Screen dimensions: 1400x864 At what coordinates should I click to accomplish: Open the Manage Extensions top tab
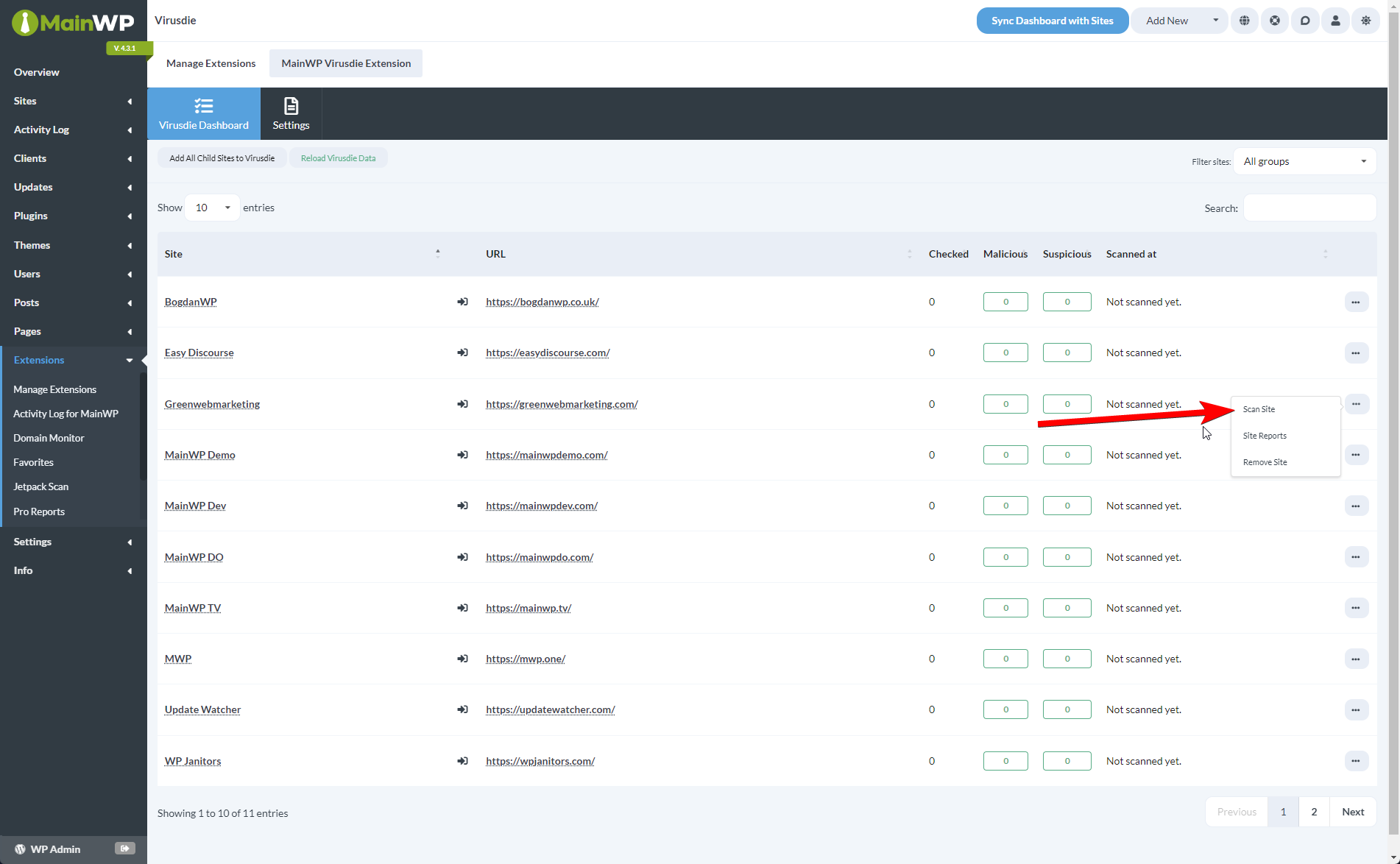pos(211,63)
